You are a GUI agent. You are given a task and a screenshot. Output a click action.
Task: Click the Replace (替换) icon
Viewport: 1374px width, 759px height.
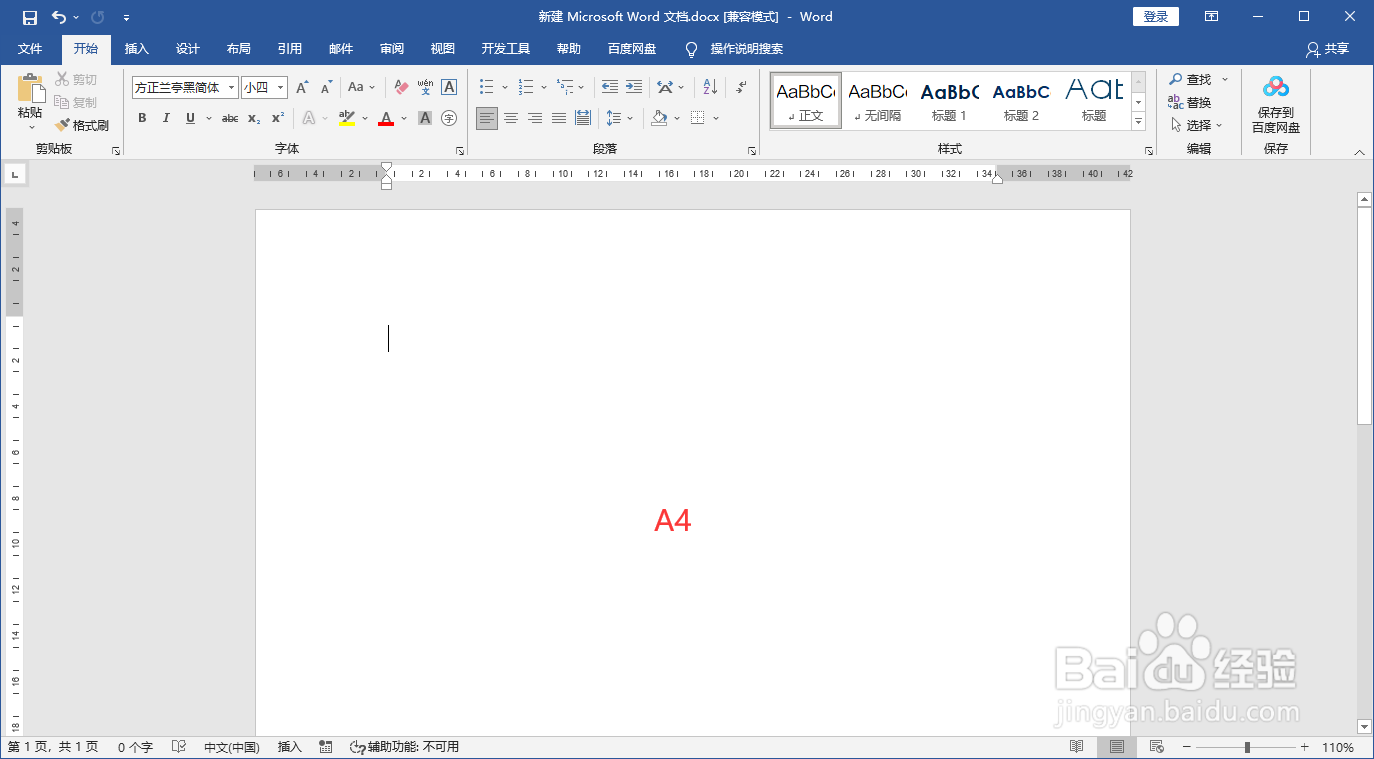(1190, 102)
